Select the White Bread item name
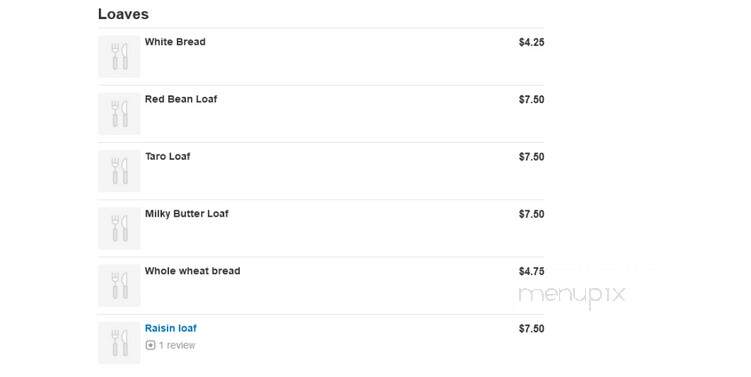Viewport: 751px width, 377px height. pyautogui.click(x=175, y=42)
